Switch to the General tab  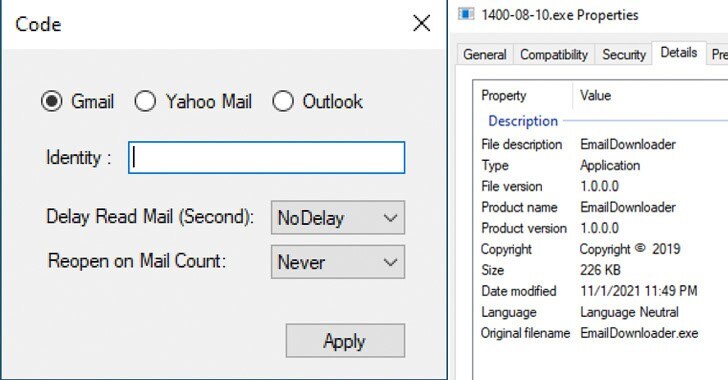click(x=485, y=54)
